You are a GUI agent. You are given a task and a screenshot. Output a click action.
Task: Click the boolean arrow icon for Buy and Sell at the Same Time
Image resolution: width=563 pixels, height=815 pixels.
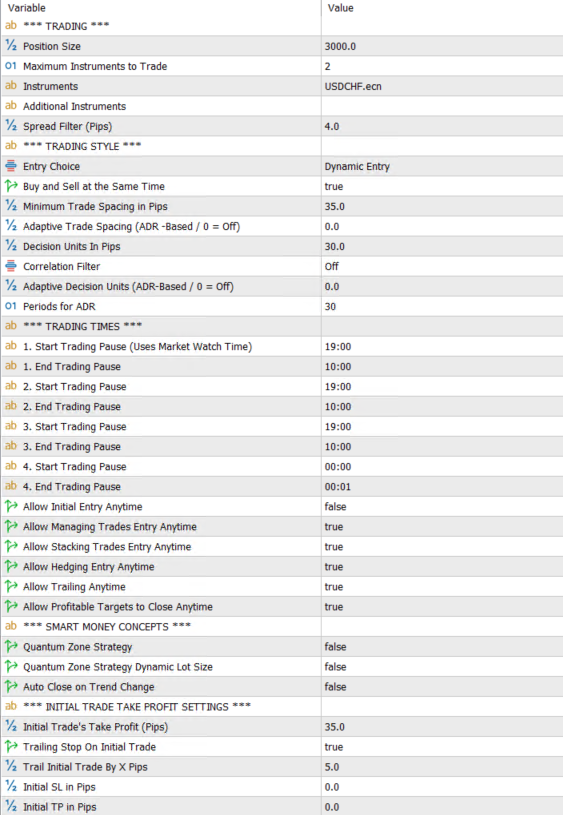pyautogui.click(x=11, y=186)
